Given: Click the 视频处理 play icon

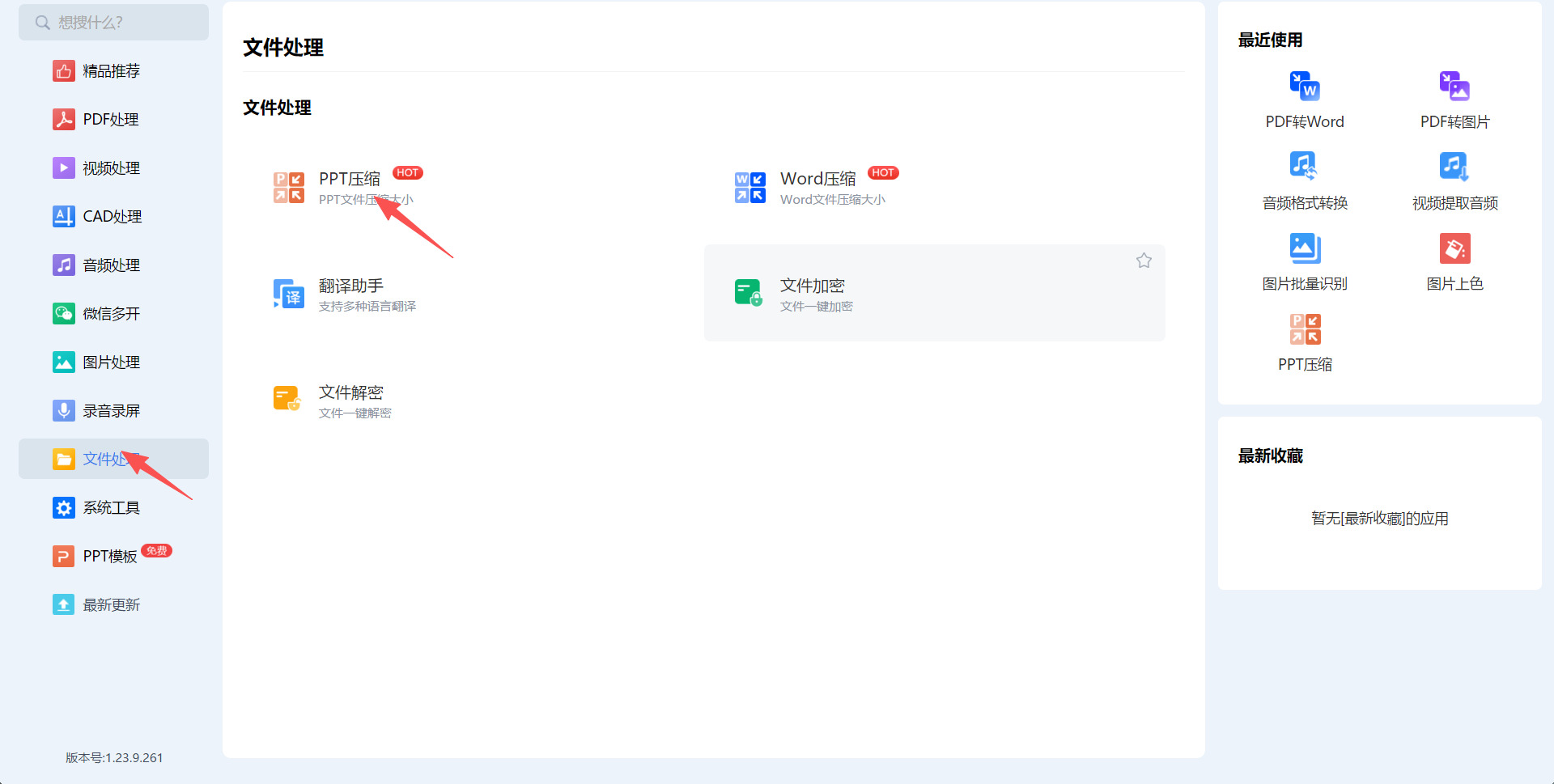Looking at the screenshot, I should click(64, 168).
